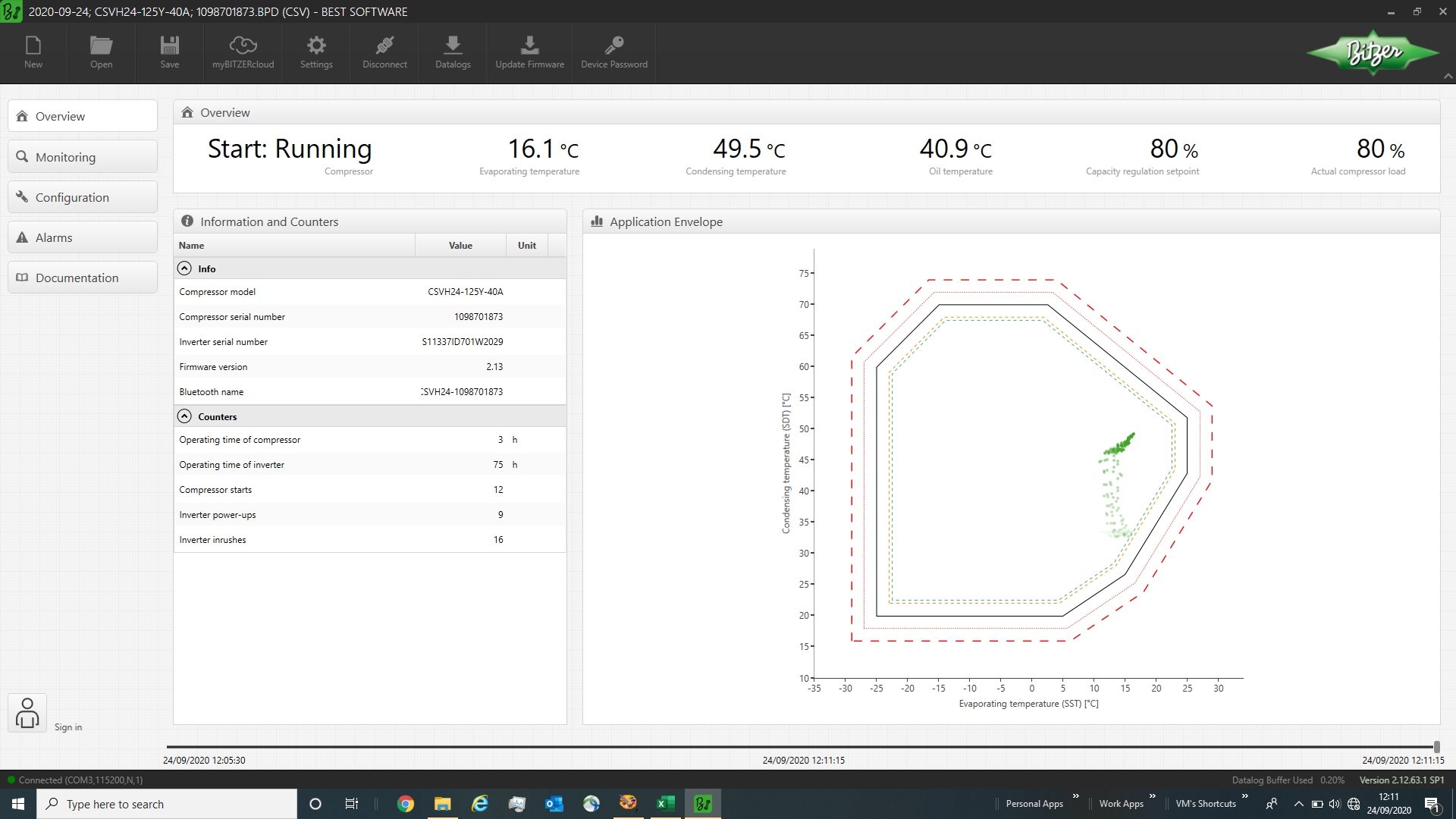Click Version 2.12.63.1 SP1 label
The height and width of the screenshot is (819, 1456).
pos(1401,780)
